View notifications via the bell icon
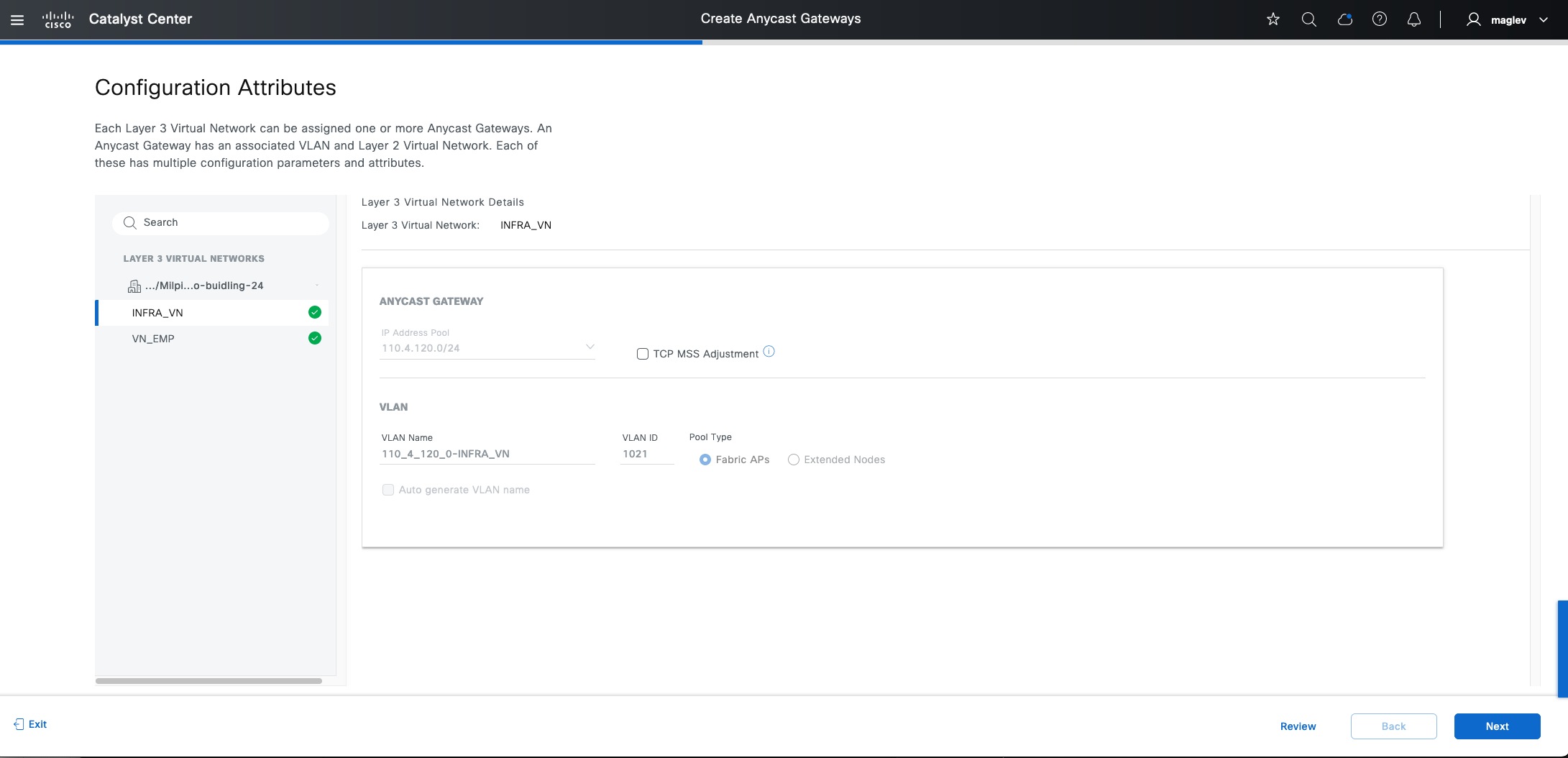The image size is (1568, 758). (1413, 19)
